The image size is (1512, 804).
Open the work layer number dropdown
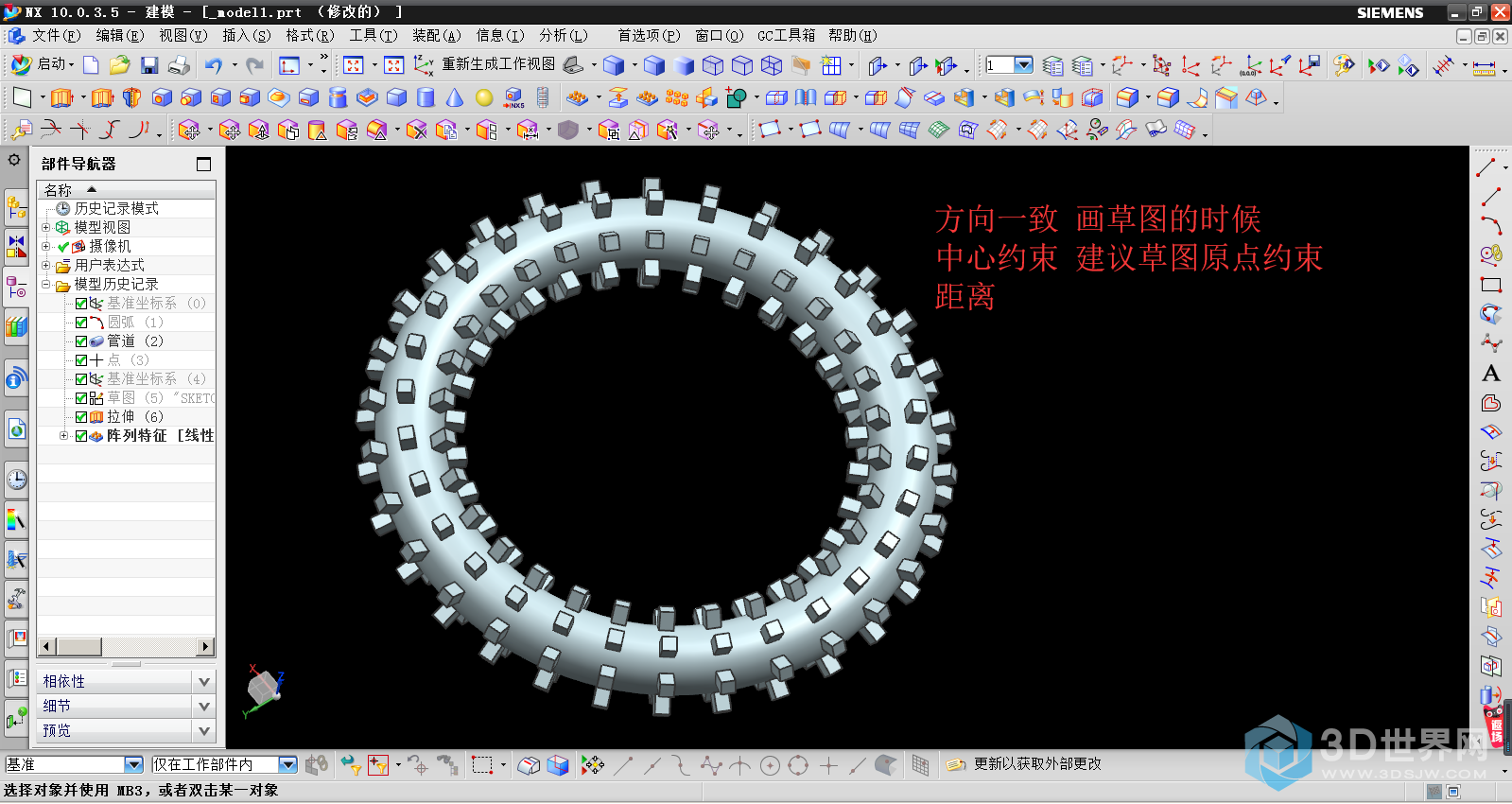pos(1023,64)
